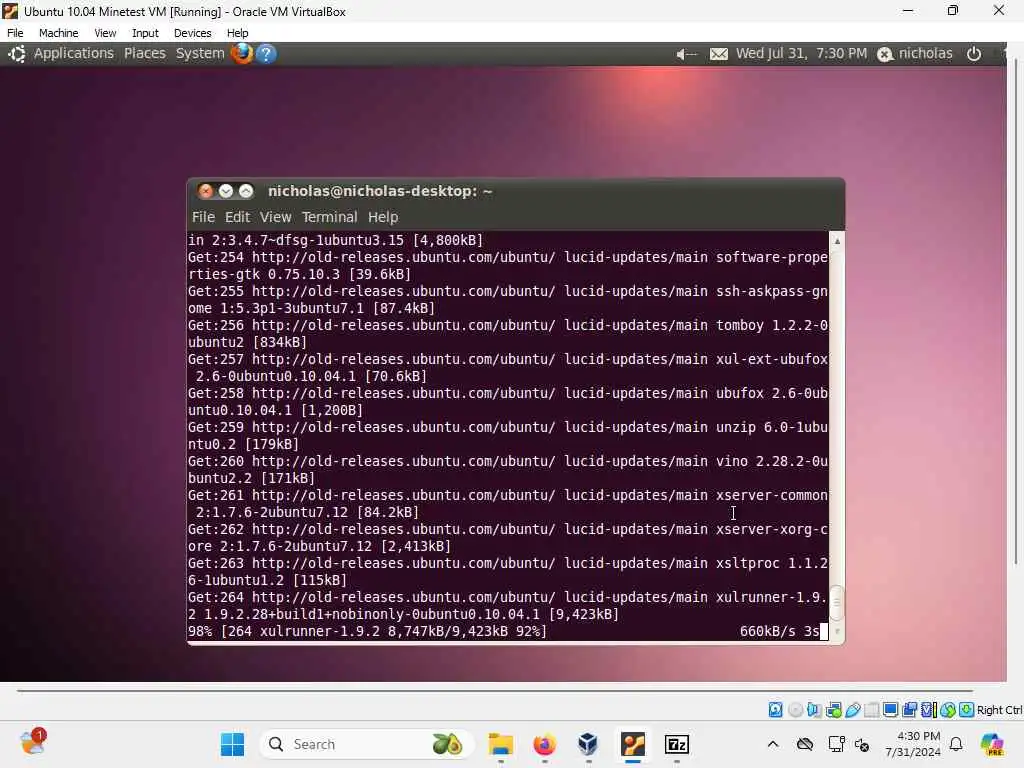Click the VirtualBox hard disk activity icon
The height and width of the screenshot is (768, 1024).
click(775, 710)
